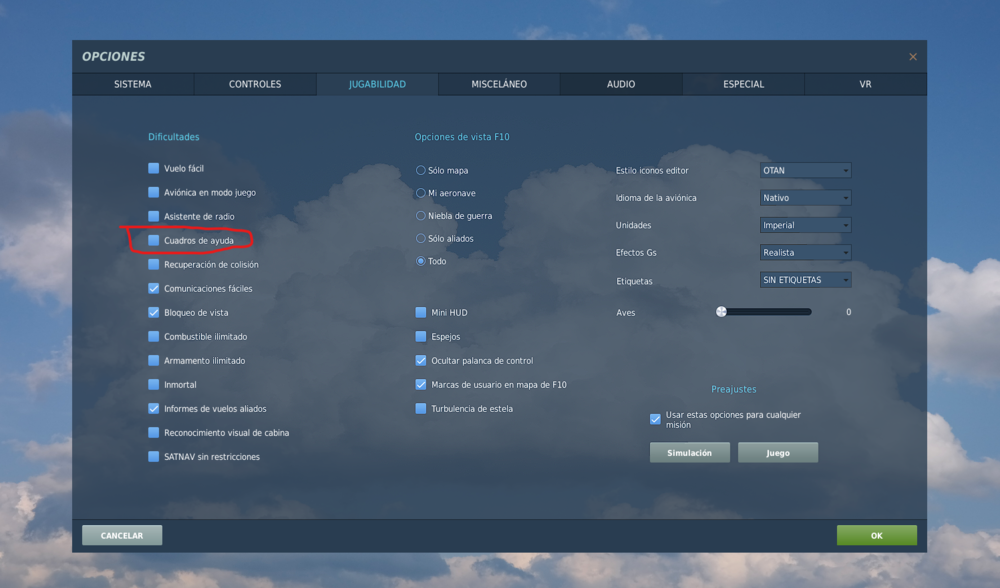Switch to the ESPECIAL tab
Image resolution: width=1000 pixels, height=588 pixels.
[x=743, y=84]
